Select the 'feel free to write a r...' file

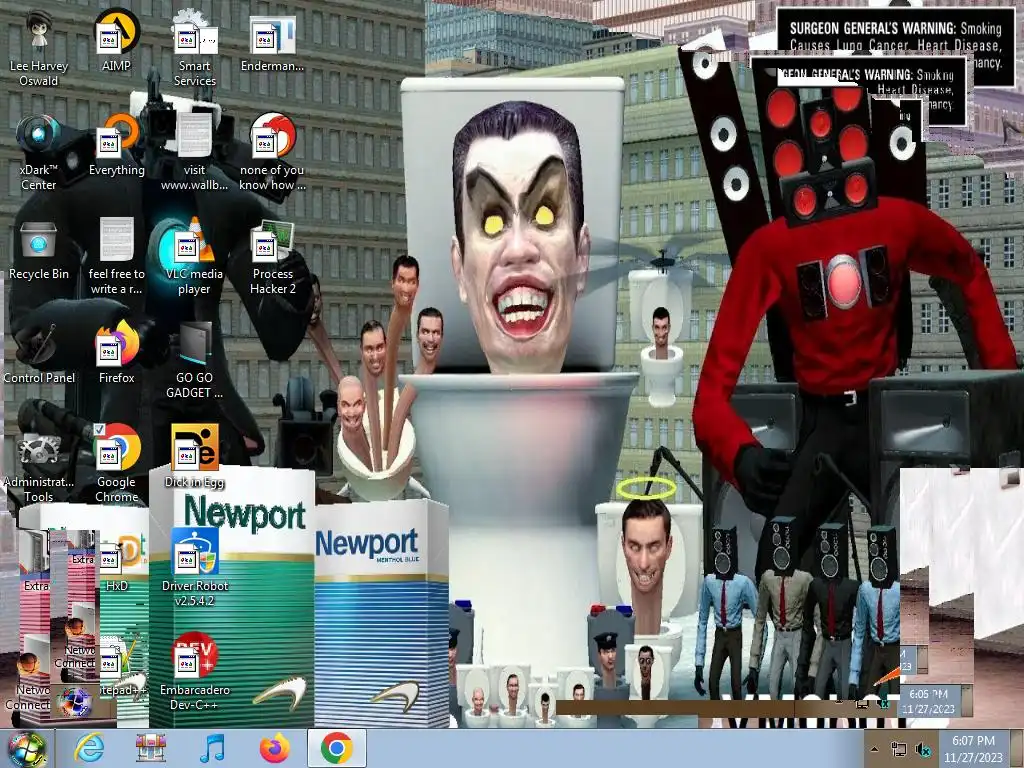(x=116, y=257)
